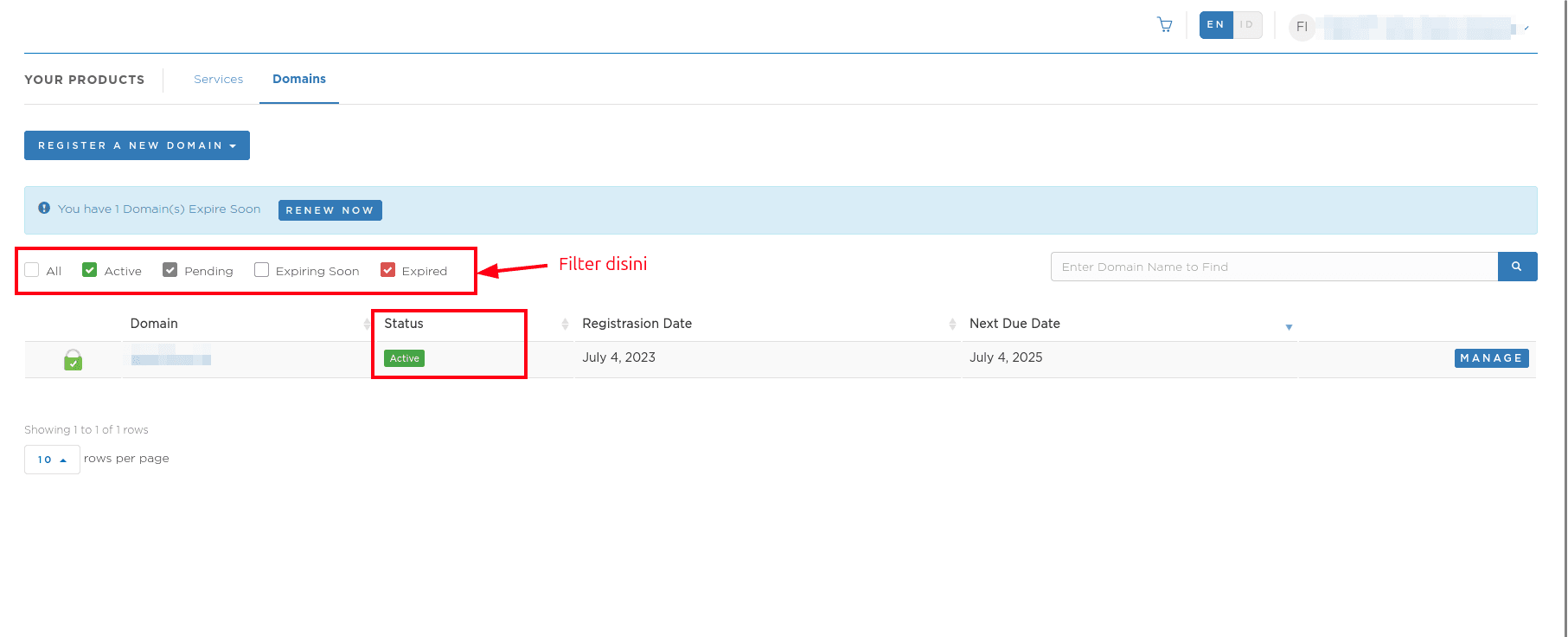
Task: Uncheck the Active filter checkbox
Action: coord(90,270)
